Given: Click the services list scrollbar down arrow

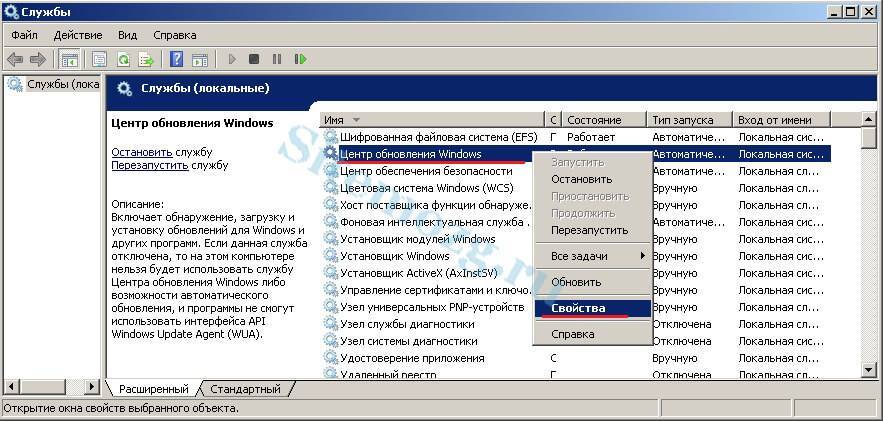Looking at the screenshot, I should coord(869,371).
